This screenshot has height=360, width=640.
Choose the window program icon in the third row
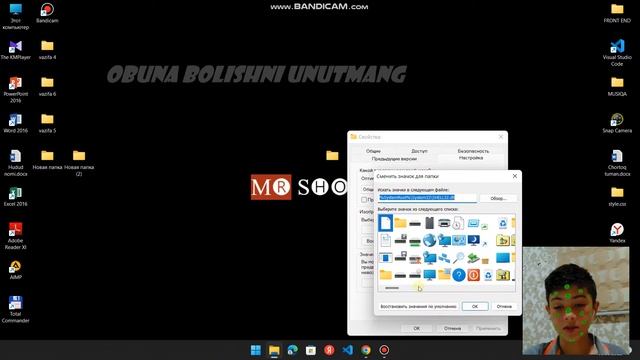(x=385, y=258)
